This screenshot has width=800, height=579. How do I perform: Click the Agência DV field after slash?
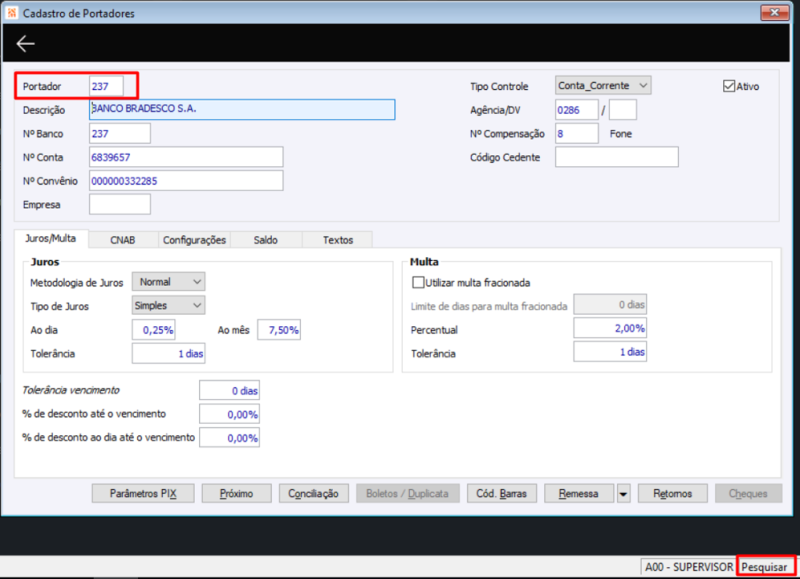(623, 110)
